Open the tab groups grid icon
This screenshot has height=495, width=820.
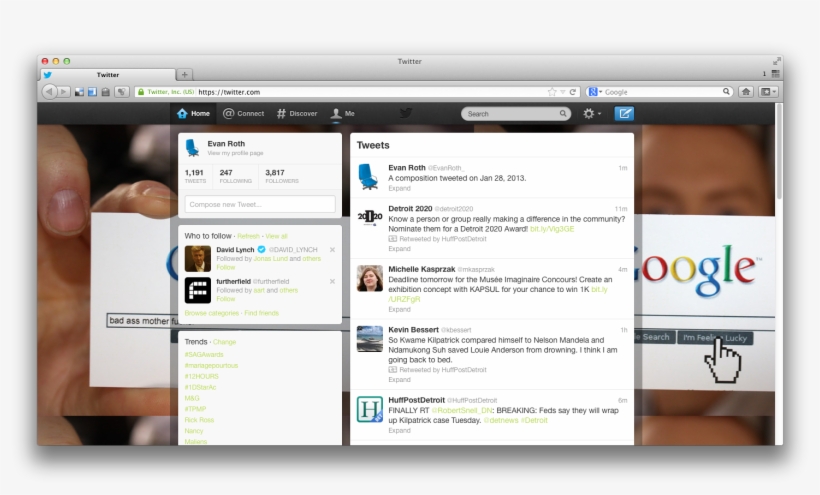click(776, 74)
